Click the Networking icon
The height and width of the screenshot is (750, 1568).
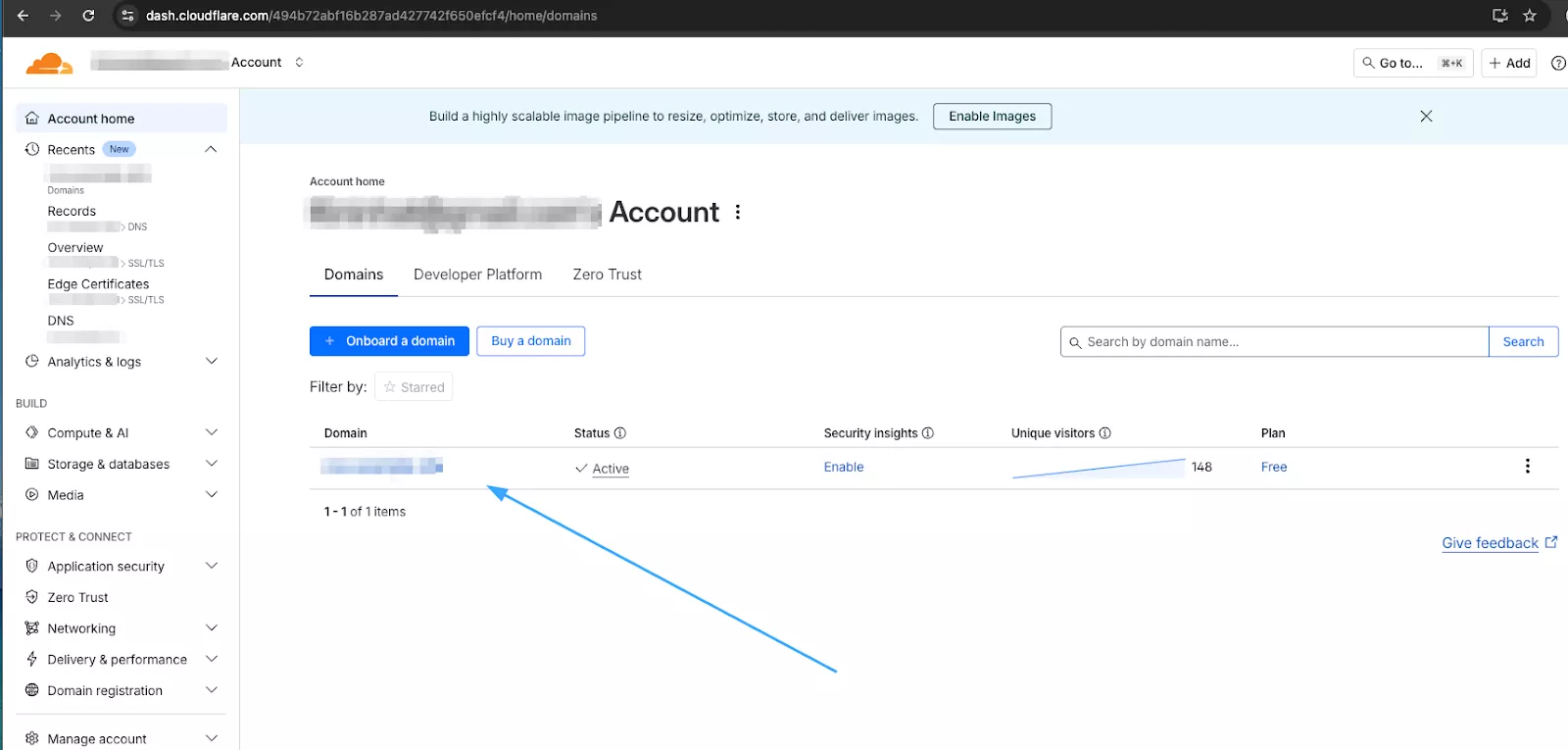point(32,628)
